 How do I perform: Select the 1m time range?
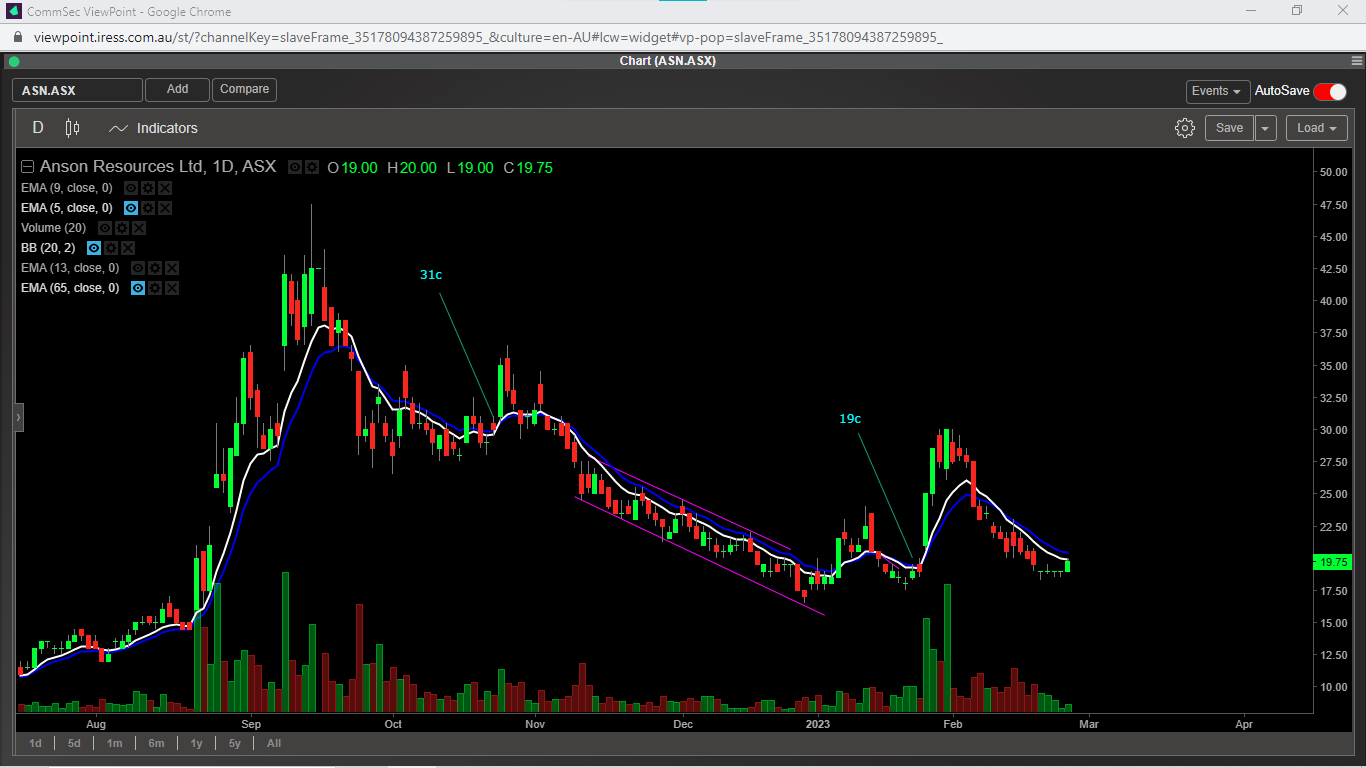[x=115, y=743]
